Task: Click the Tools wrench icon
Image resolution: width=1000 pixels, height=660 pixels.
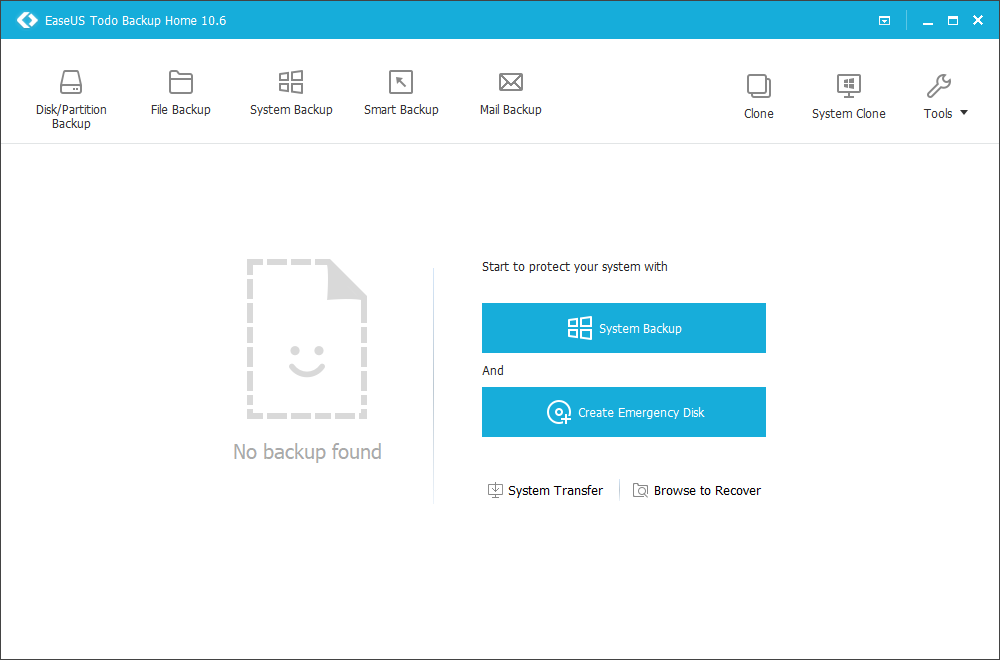Action: pyautogui.click(x=938, y=87)
